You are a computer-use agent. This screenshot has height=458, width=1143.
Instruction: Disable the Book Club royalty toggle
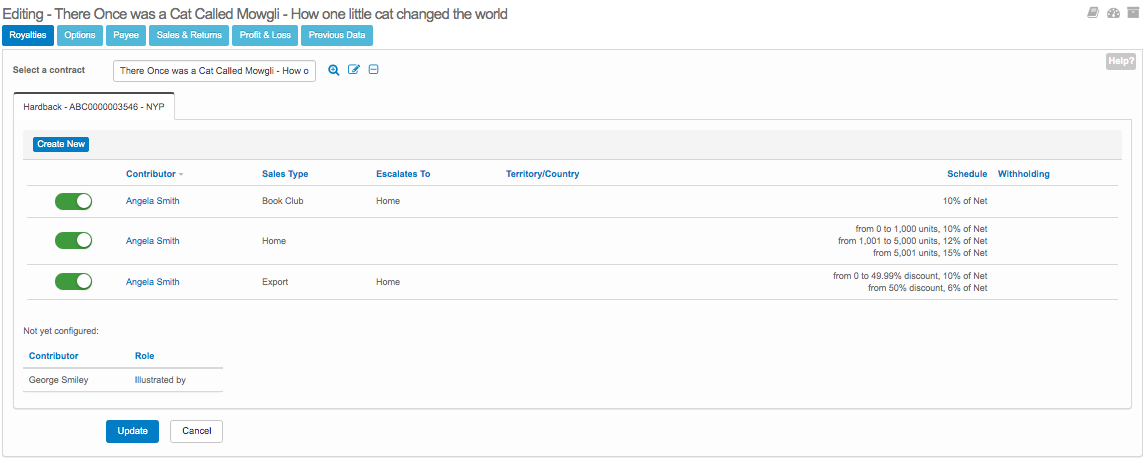click(x=73, y=201)
